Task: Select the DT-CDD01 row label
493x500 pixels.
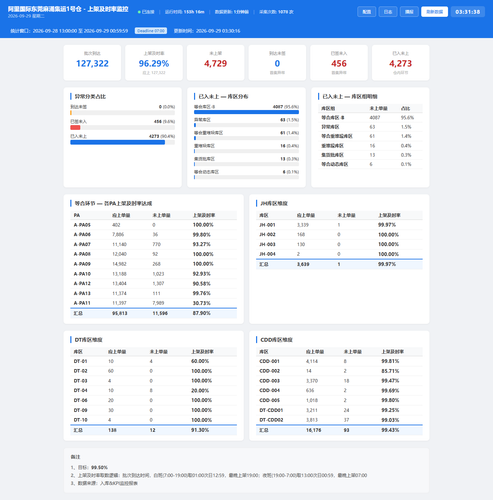Action: (x=271, y=410)
